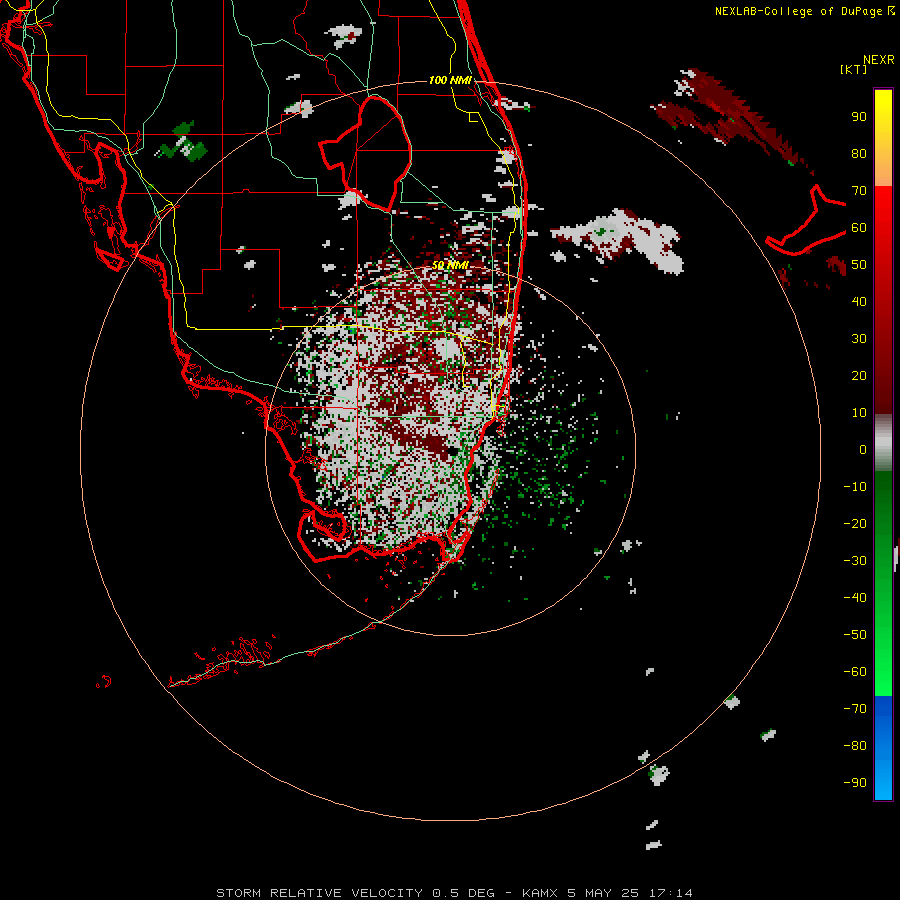
Task: Select the -90 value on the velocity scale
Action: pyautogui.click(x=855, y=783)
